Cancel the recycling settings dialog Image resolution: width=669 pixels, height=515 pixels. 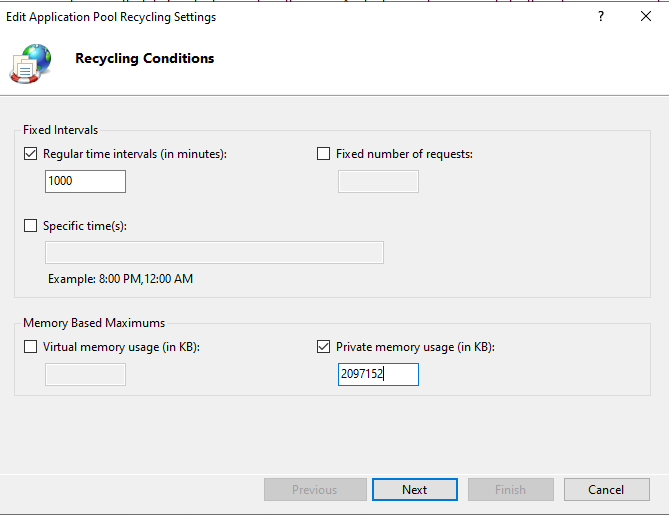click(x=607, y=489)
